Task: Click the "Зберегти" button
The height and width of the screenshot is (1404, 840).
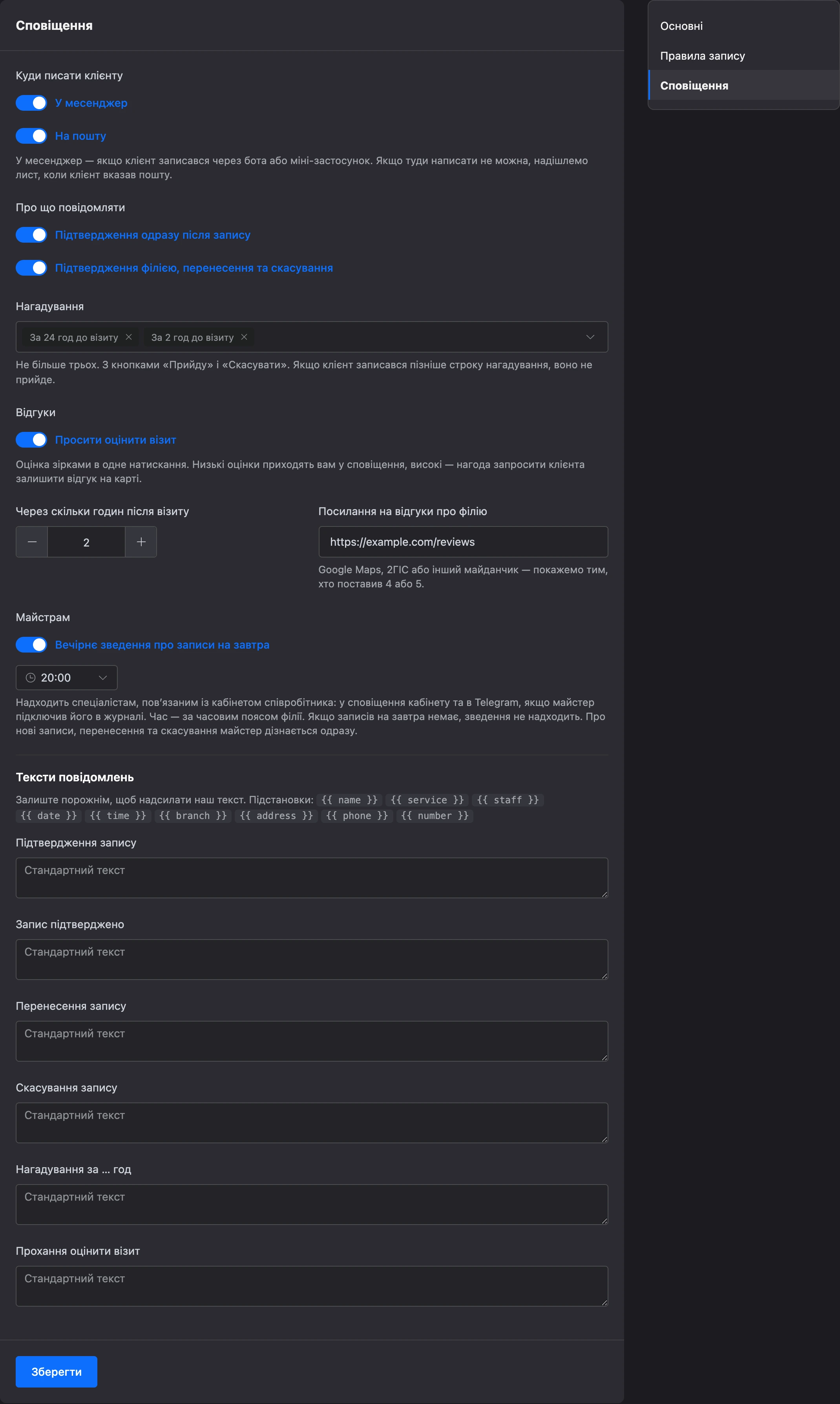Action: tap(57, 1372)
